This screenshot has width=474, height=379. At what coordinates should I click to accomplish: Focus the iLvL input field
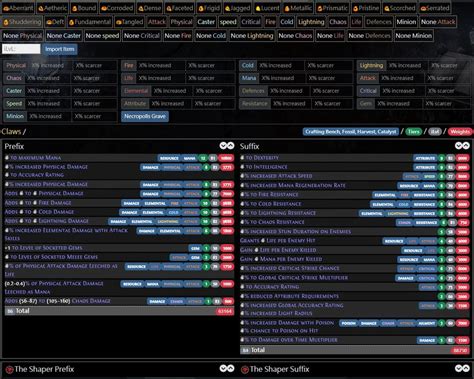(21, 49)
